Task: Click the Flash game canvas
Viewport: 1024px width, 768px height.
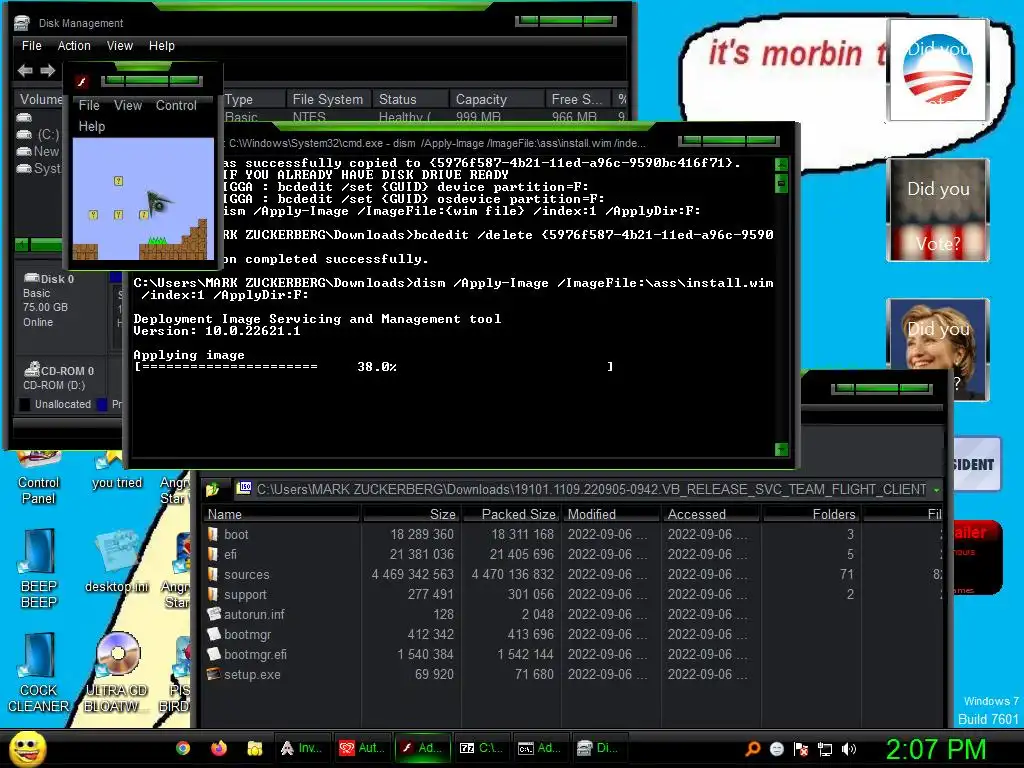Action: (x=143, y=199)
